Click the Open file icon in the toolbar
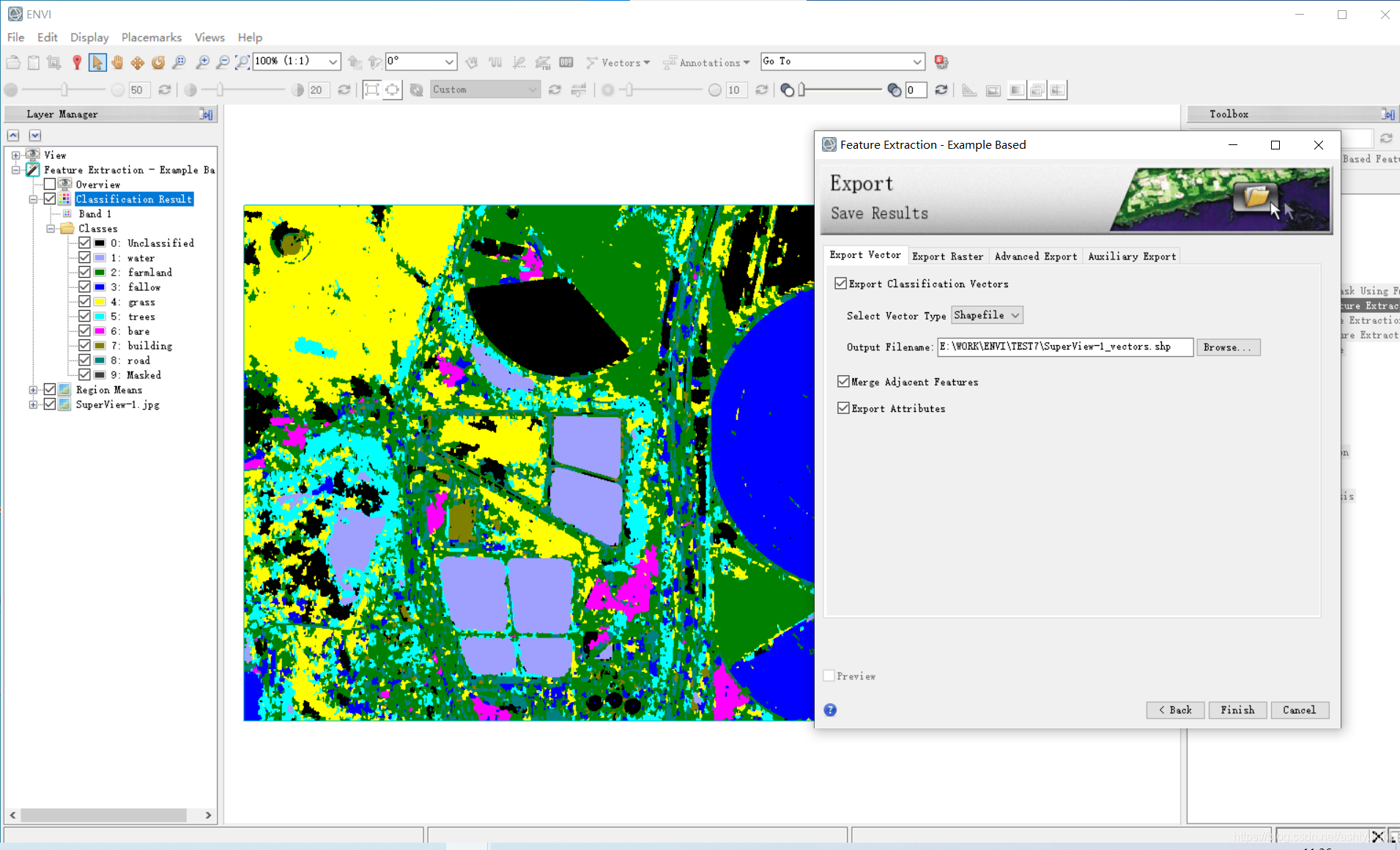Screen dimensions: 1400x850 [x=13, y=62]
